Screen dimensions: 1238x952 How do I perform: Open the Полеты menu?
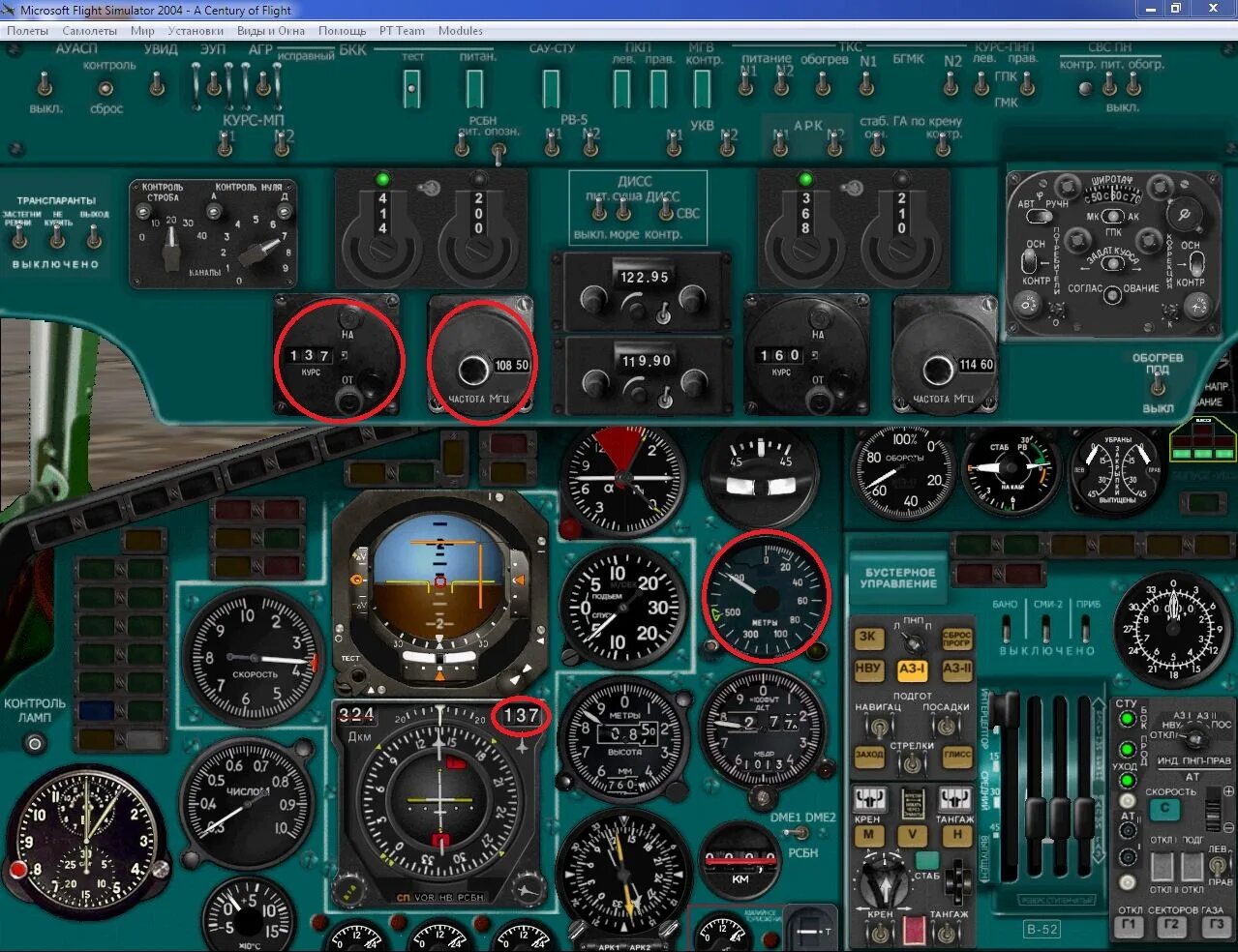point(27,31)
